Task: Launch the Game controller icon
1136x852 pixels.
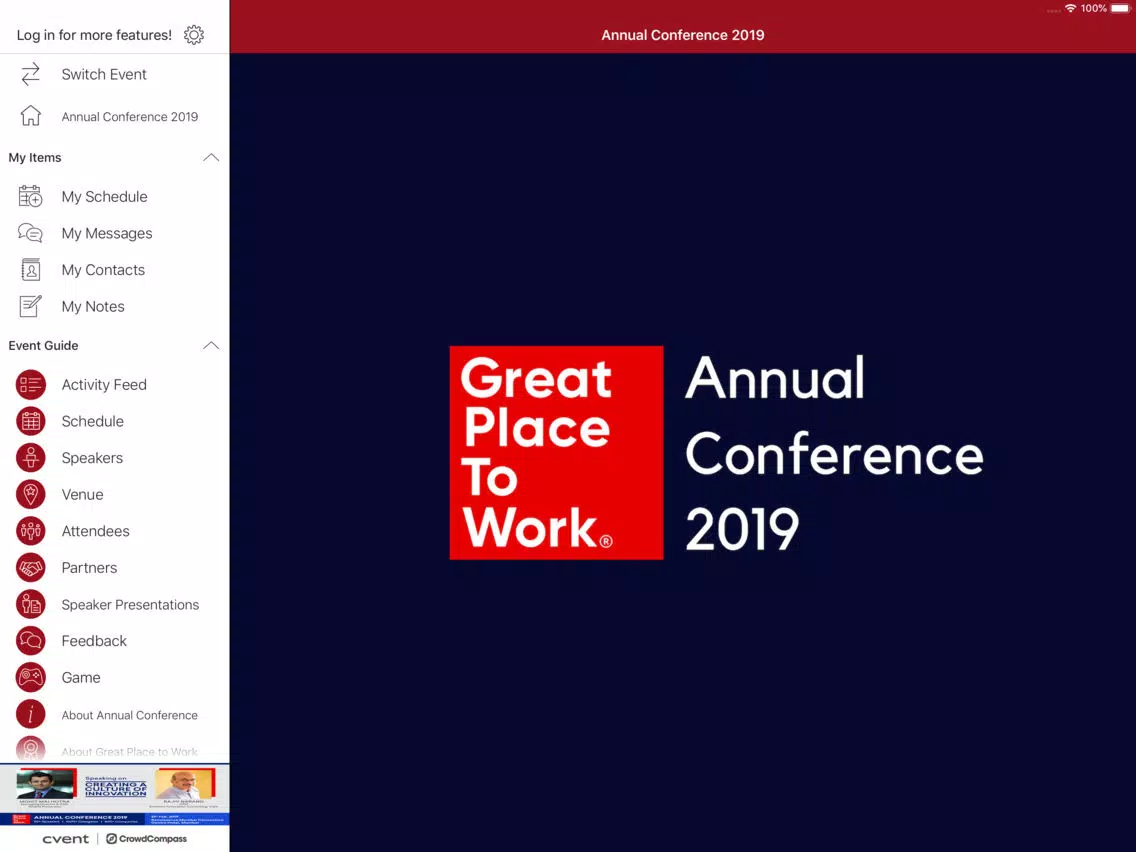Action: [x=30, y=677]
